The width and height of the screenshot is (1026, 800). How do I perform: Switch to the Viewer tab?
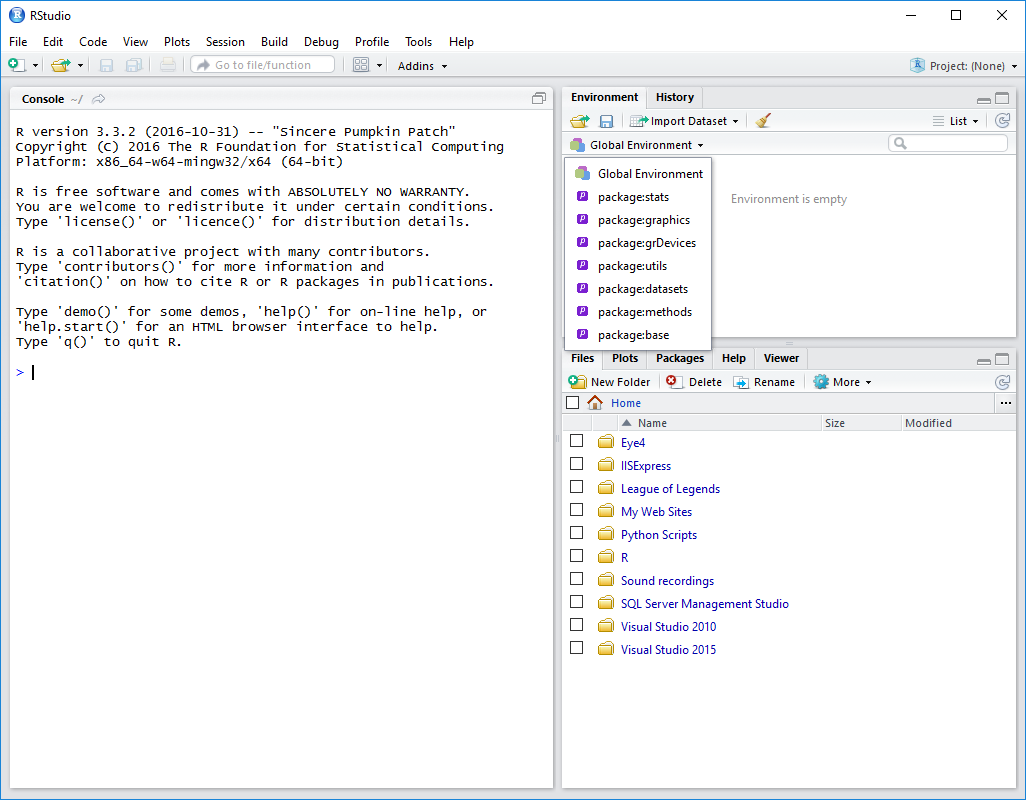coord(781,358)
